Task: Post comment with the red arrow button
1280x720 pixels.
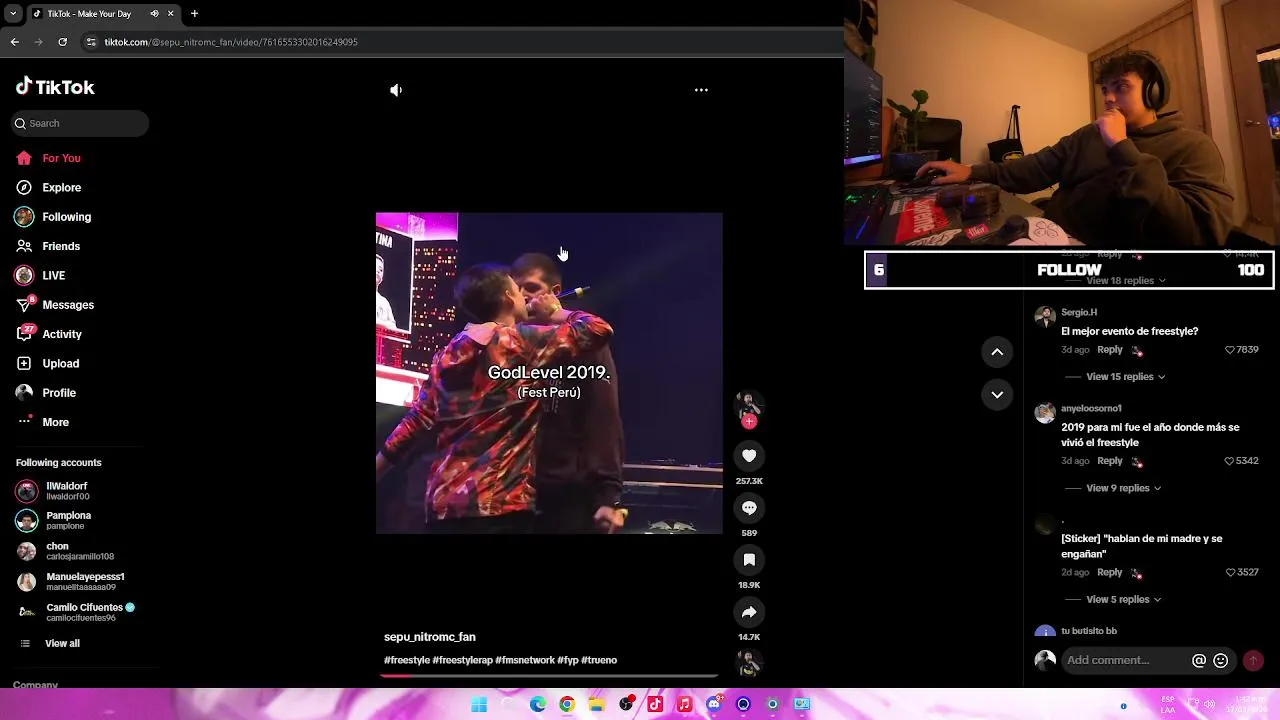Action: (1253, 660)
